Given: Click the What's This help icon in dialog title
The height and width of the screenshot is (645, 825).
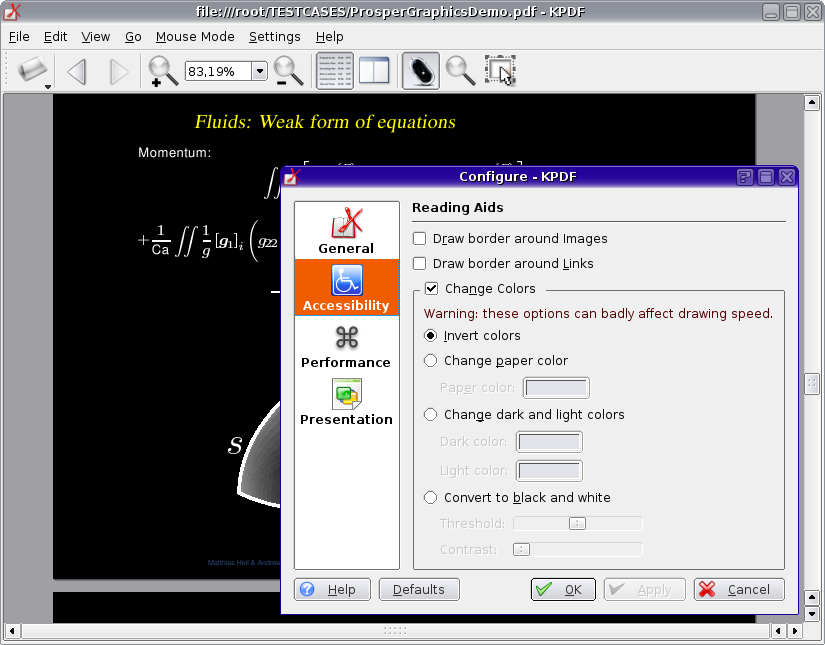Looking at the screenshot, I should tap(744, 177).
